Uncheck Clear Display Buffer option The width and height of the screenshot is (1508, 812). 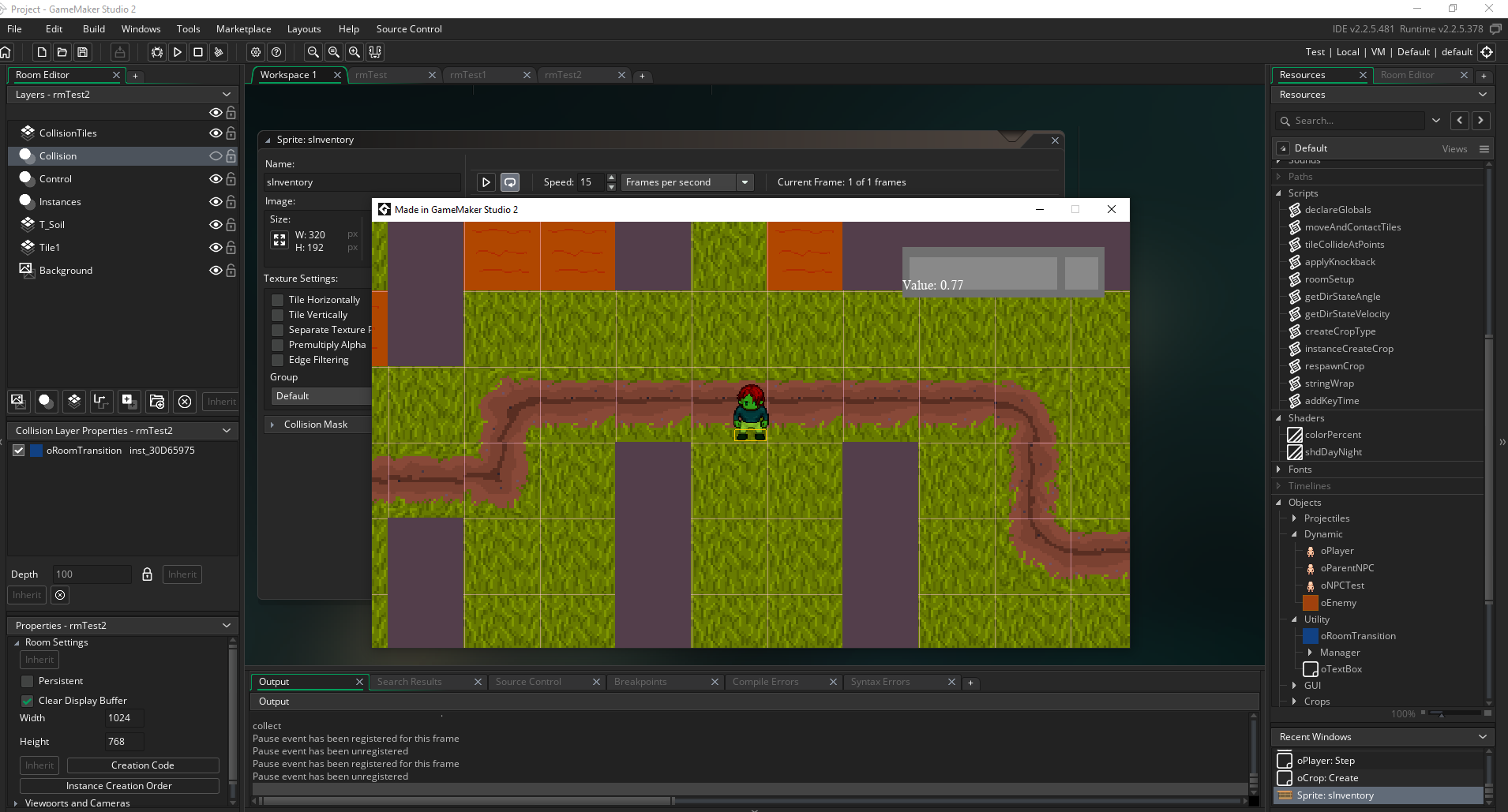pos(28,701)
